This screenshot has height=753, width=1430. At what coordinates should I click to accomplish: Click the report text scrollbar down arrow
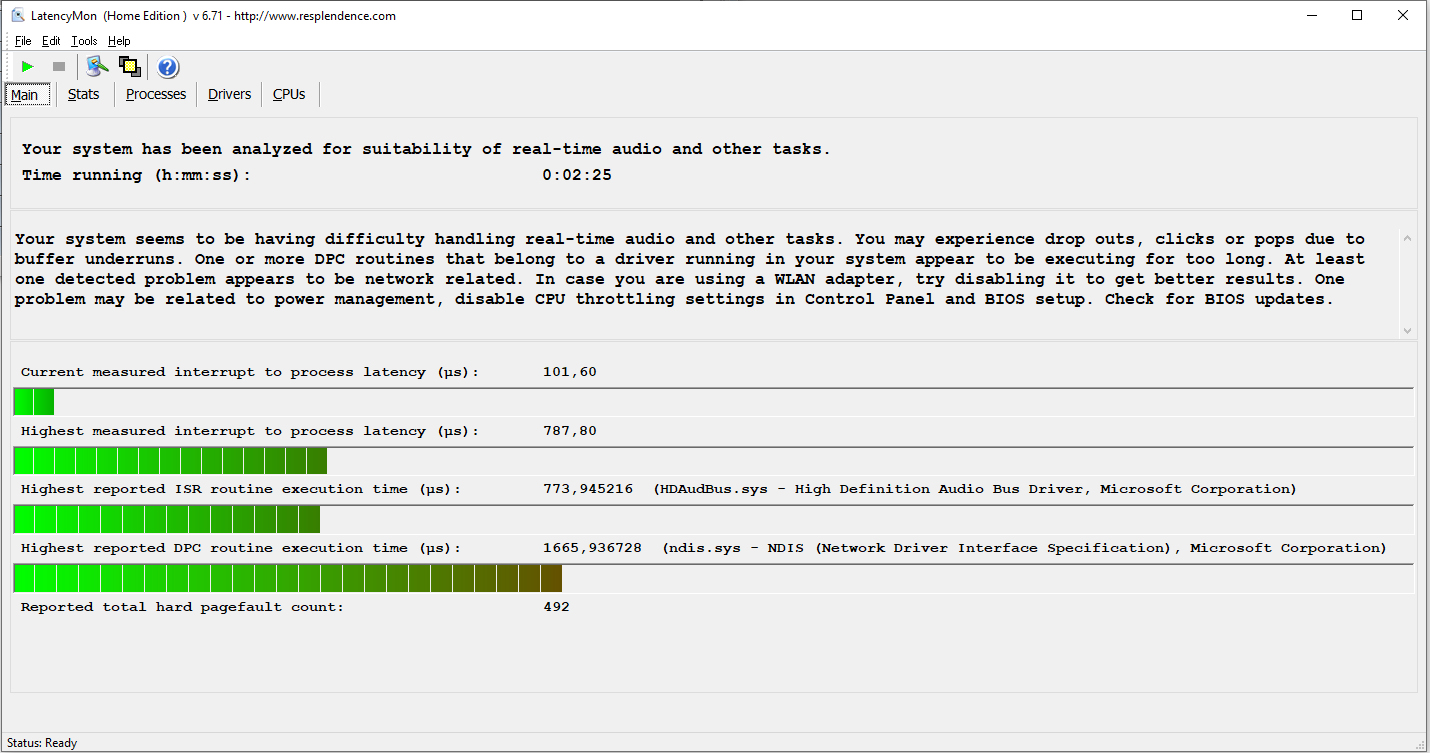1408,330
